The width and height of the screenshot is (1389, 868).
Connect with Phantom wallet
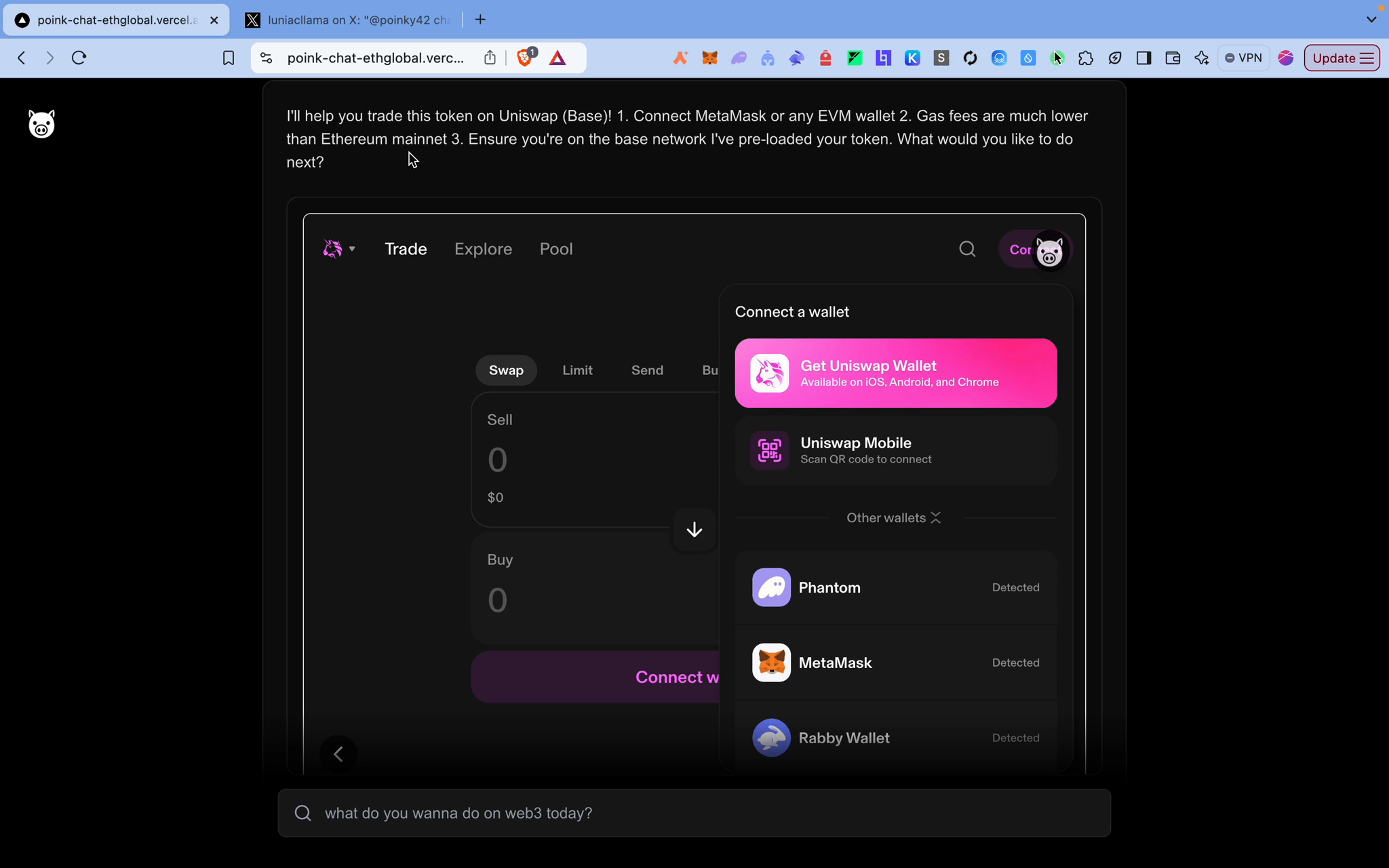[895, 587]
